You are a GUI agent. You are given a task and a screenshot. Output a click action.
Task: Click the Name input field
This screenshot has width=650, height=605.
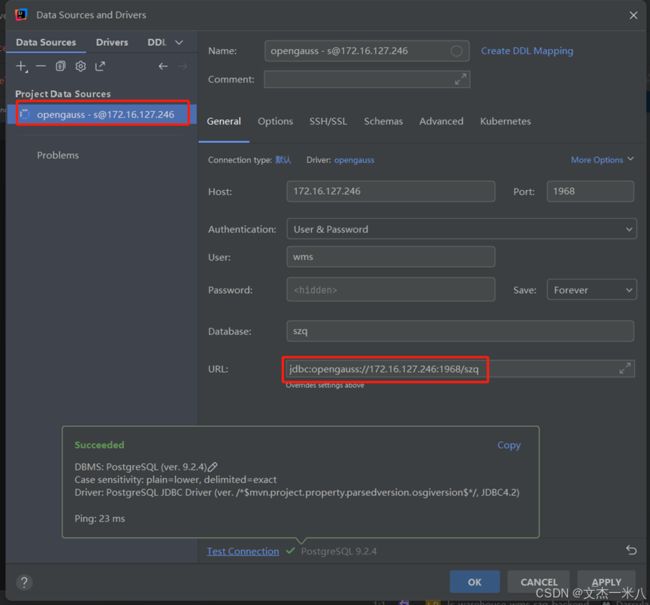(366, 51)
